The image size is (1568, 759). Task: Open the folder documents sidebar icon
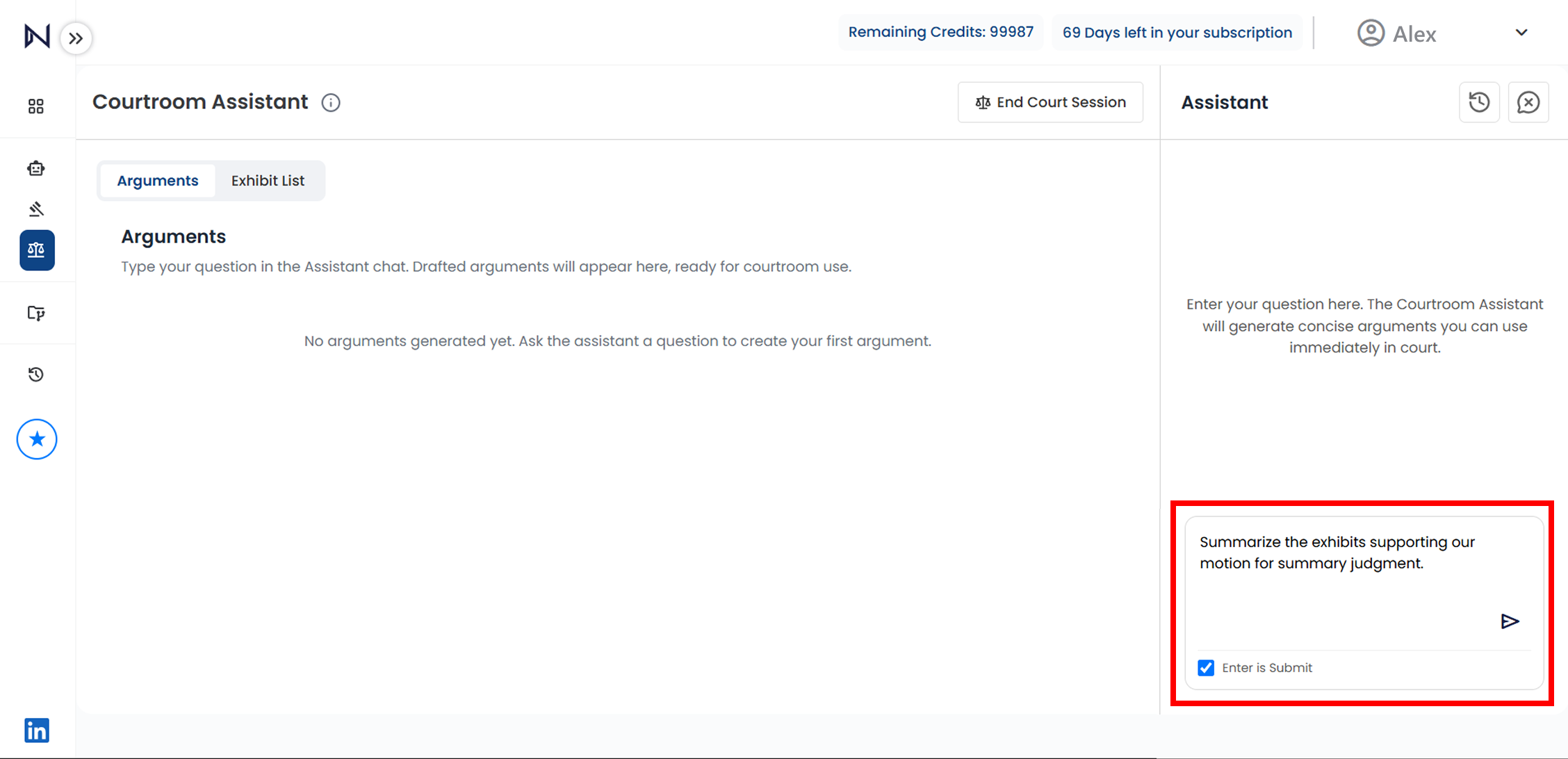pyautogui.click(x=36, y=313)
